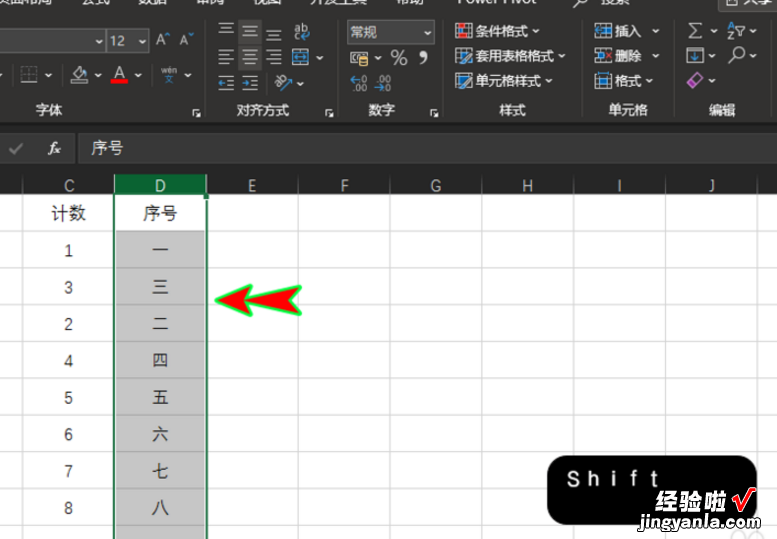Apply red font color
The height and width of the screenshot is (539, 777).
[119, 74]
